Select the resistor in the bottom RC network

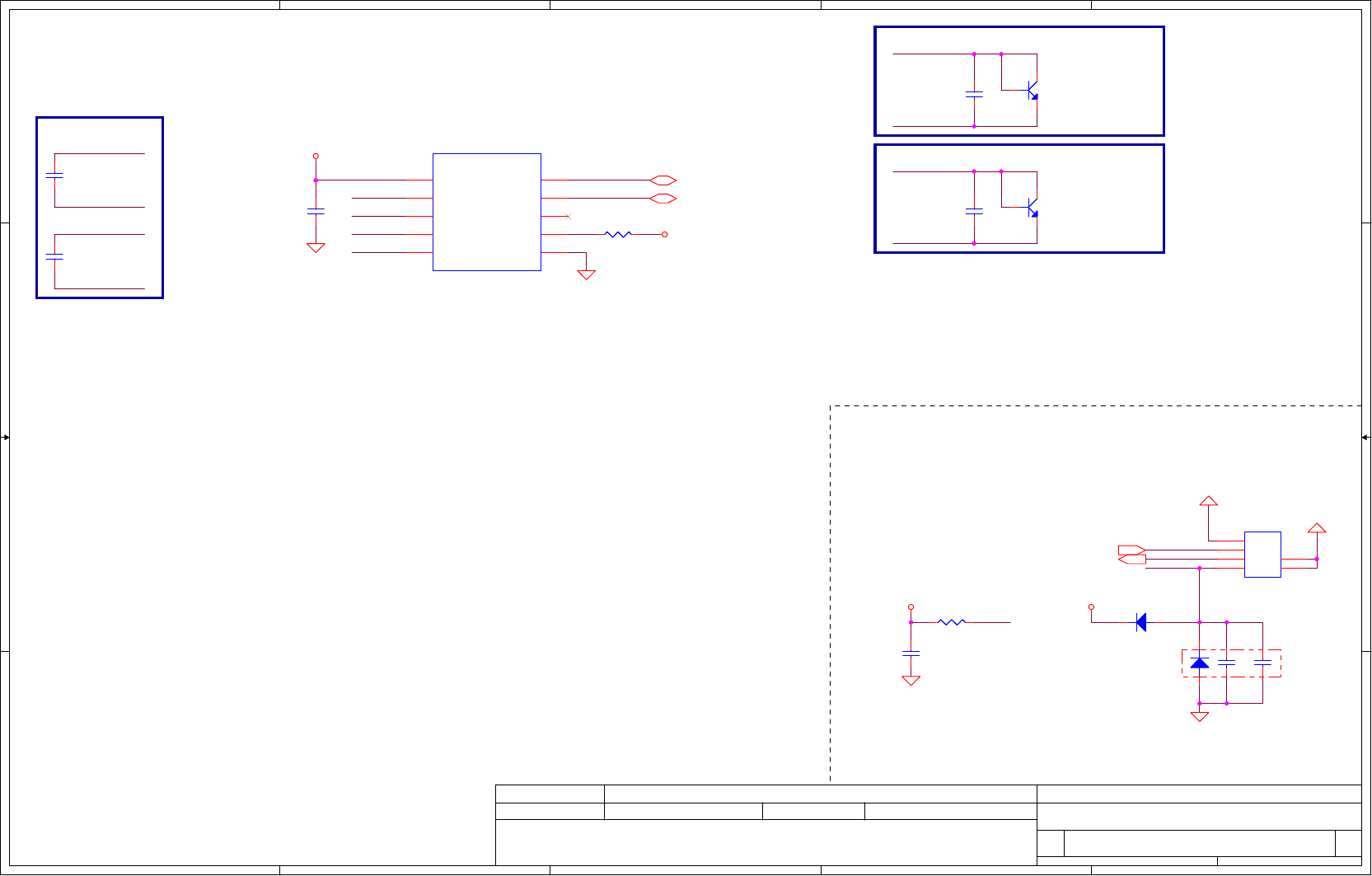pos(952,622)
